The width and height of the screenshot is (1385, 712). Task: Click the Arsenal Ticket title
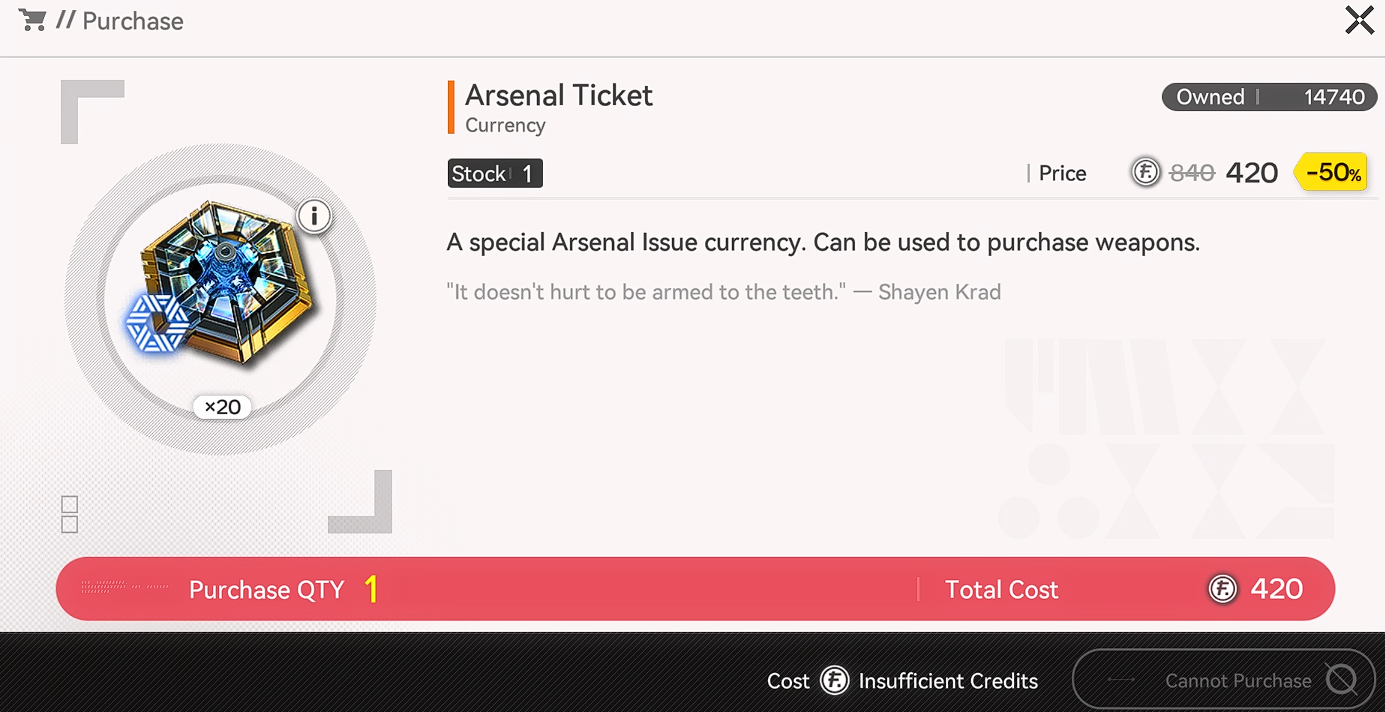point(559,96)
